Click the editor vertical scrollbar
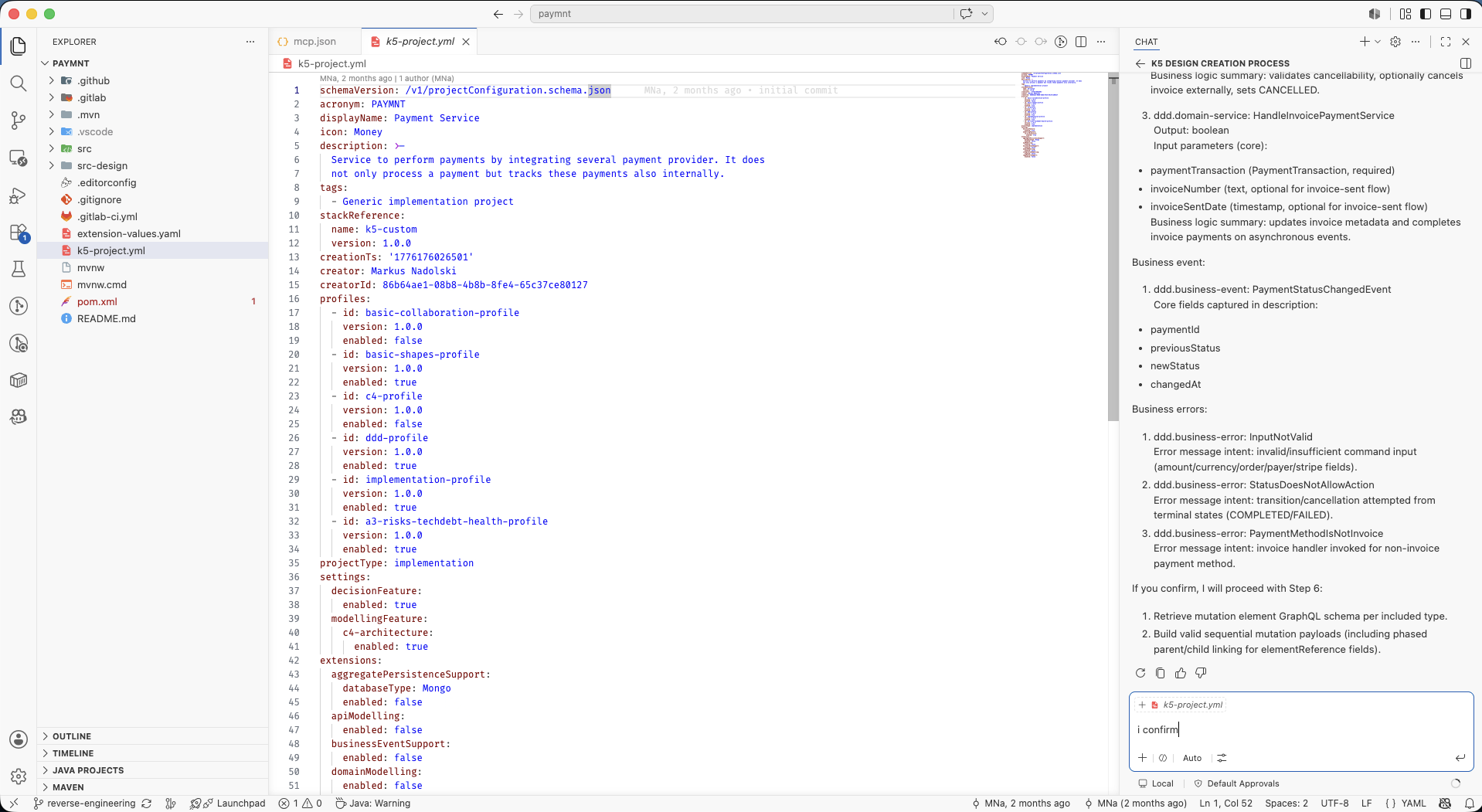Image resolution: width=1482 pixels, height=812 pixels. [x=1113, y=247]
